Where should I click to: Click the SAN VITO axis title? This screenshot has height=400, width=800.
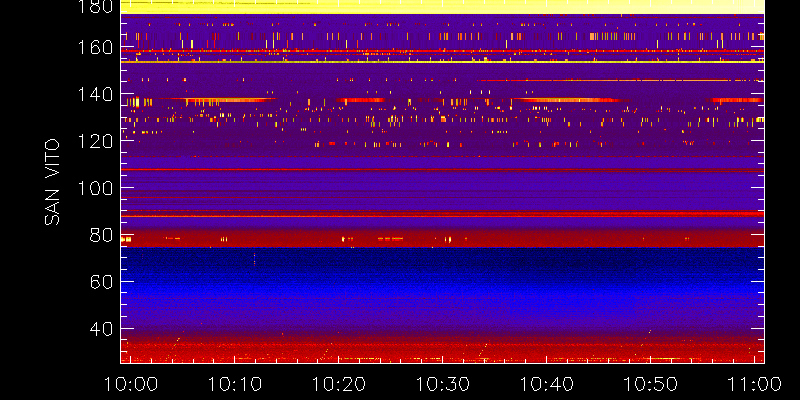point(52,182)
